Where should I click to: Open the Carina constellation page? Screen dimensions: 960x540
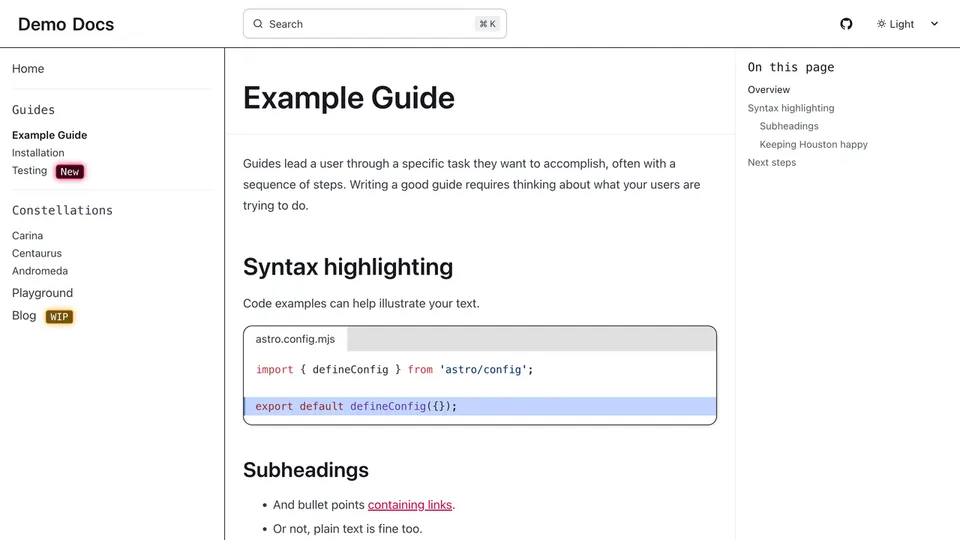[27, 236]
